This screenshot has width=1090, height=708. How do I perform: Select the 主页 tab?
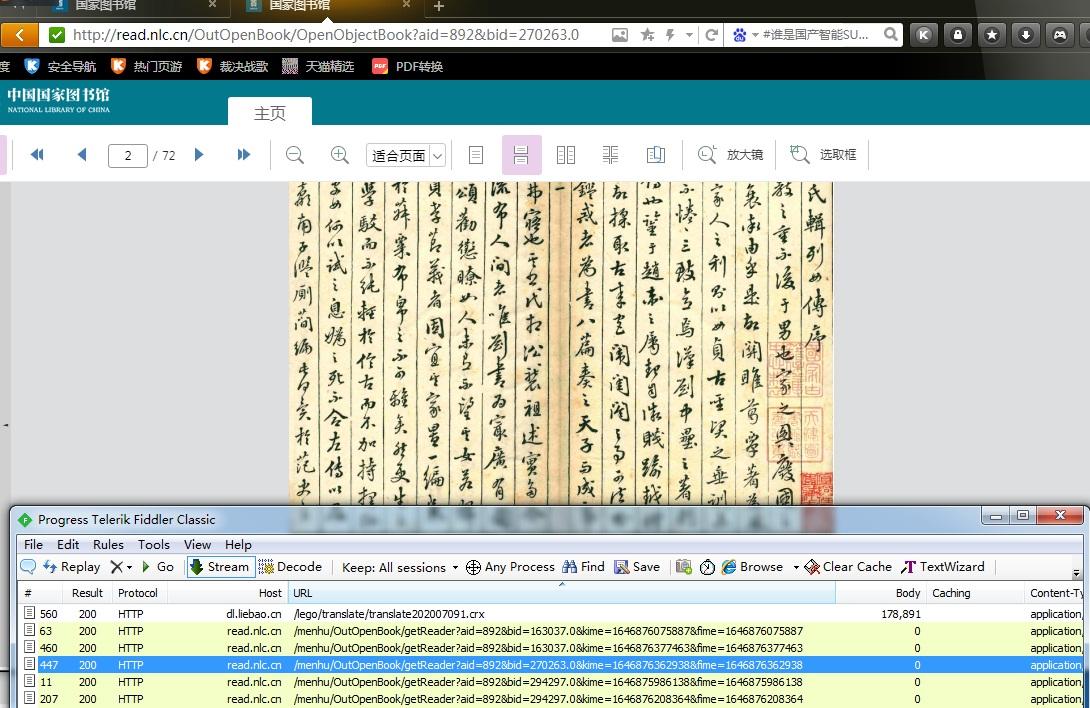point(270,113)
